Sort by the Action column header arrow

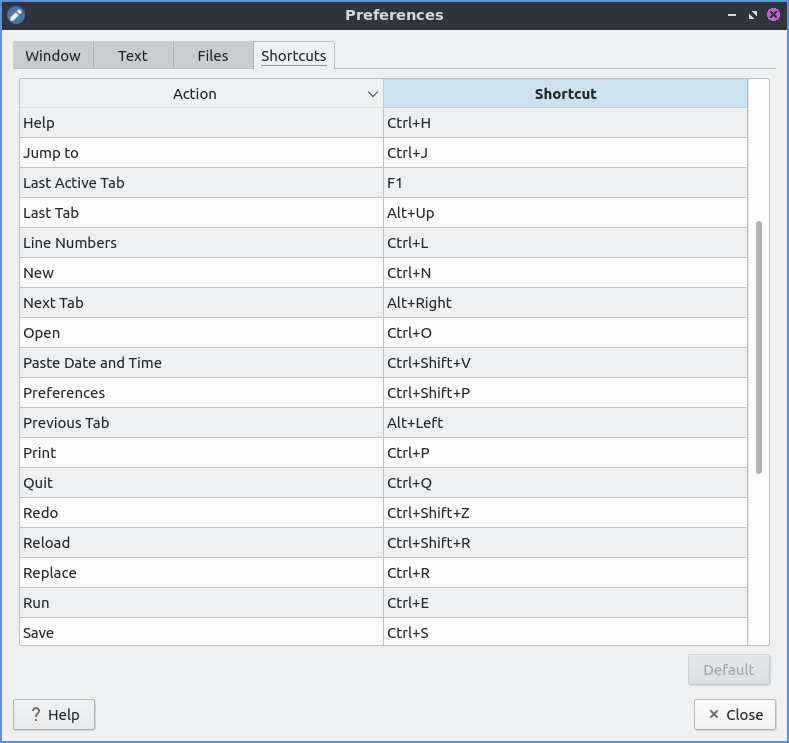(373, 94)
